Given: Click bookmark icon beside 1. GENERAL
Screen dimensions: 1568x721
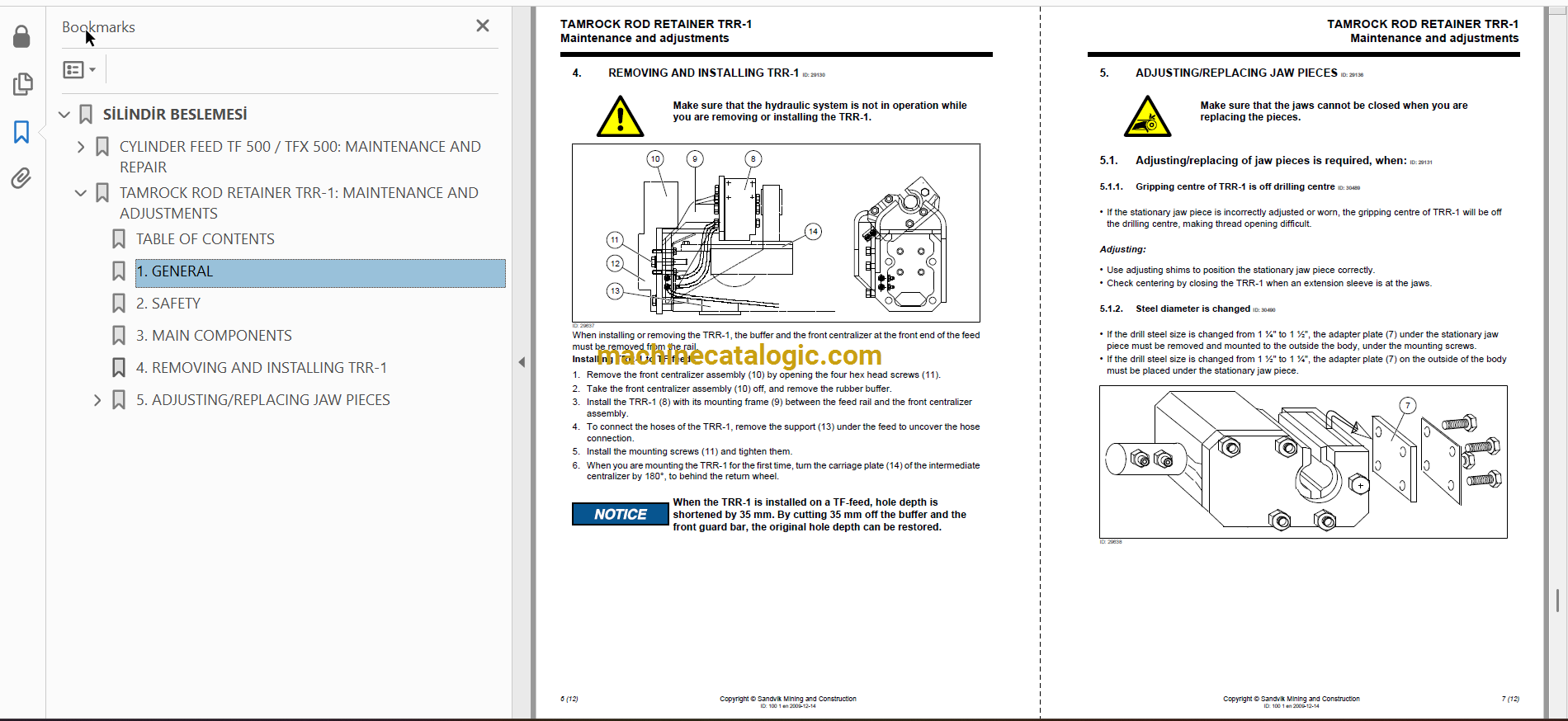Looking at the screenshot, I should tap(119, 271).
